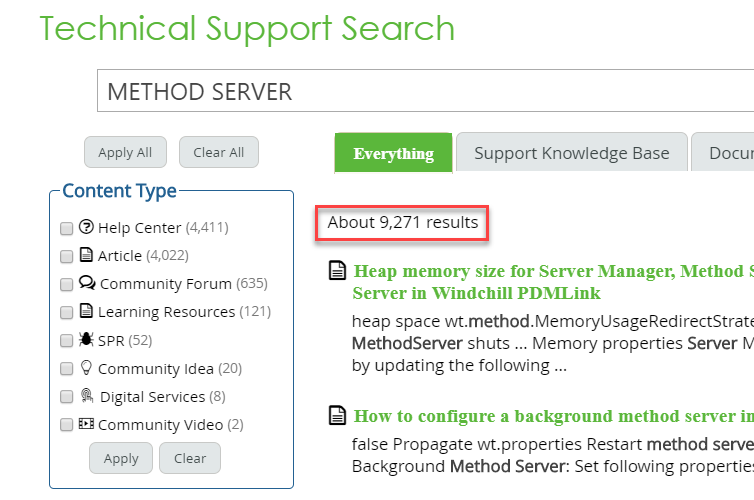
Task: Click the SPR bug icon
Action: (x=86, y=340)
